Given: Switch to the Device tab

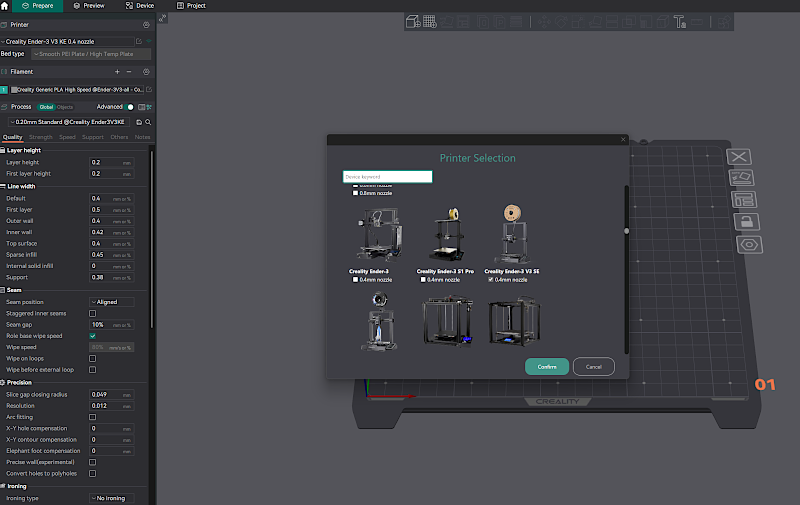Looking at the screenshot, I should point(140,6).
